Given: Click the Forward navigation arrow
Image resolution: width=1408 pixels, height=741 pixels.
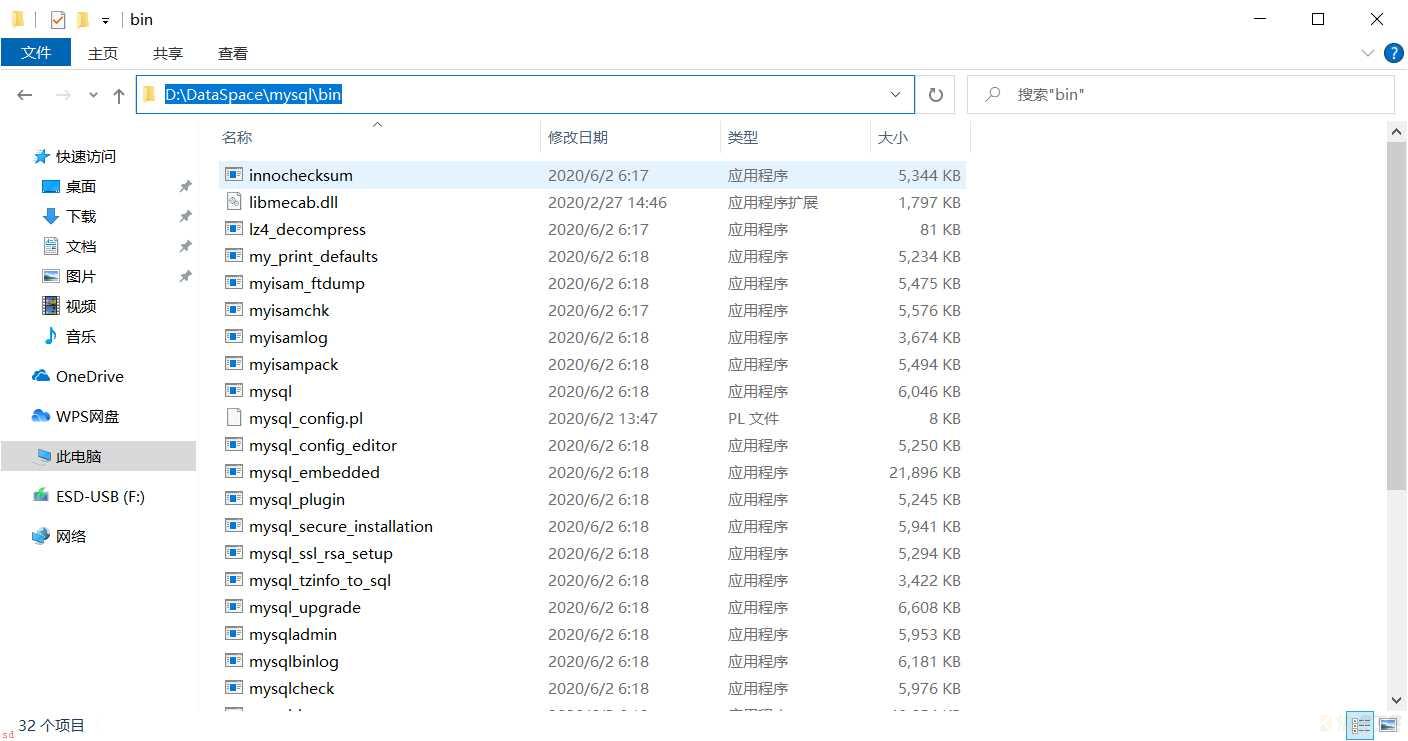Looking at the screenshot, I should [63, 95].
